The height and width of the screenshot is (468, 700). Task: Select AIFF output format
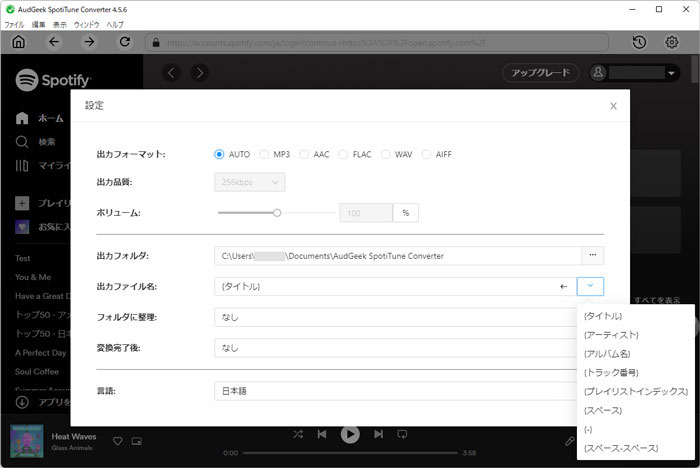coord(426,155)
